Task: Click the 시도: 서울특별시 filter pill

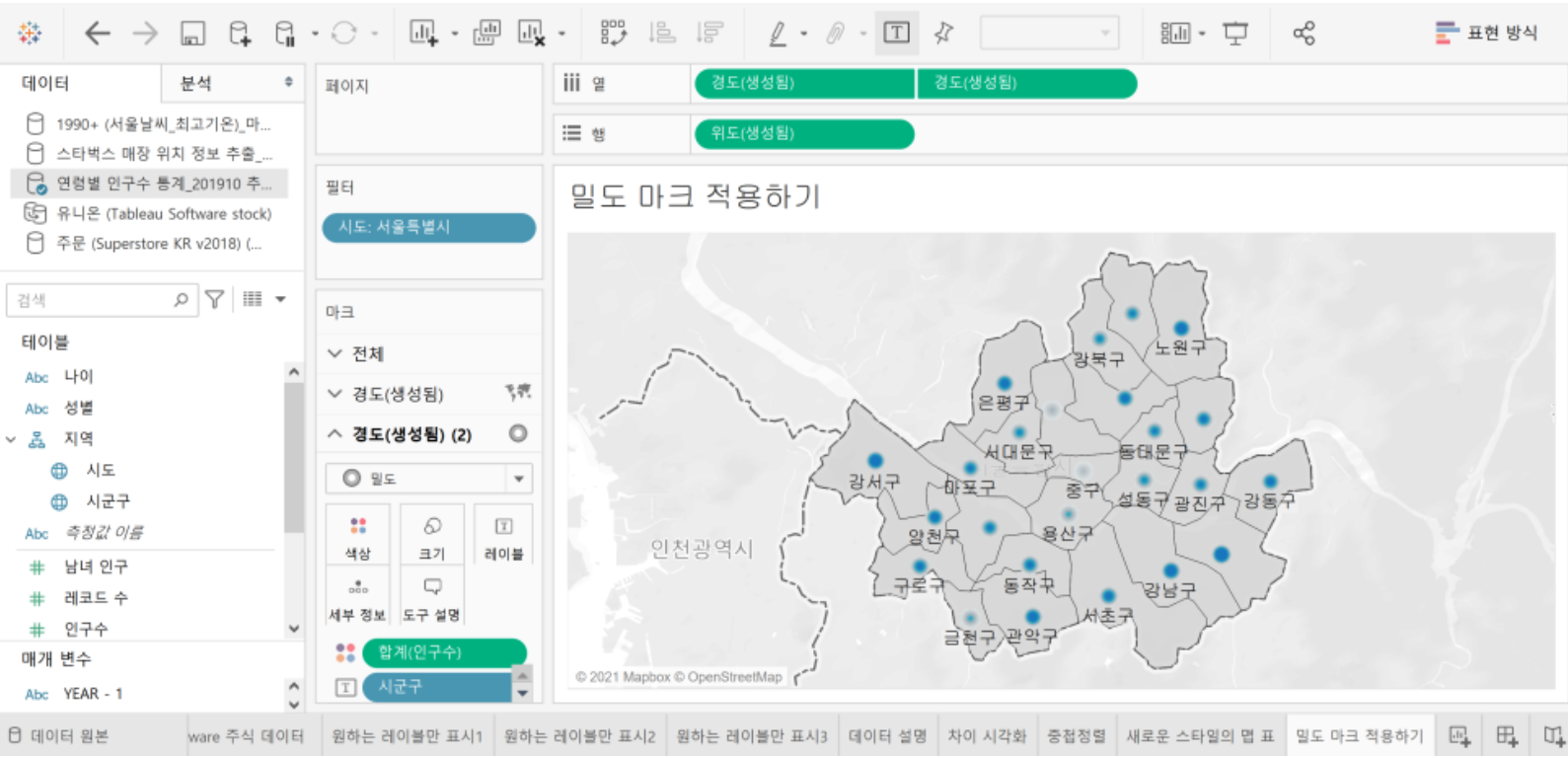Action: [429, 227]
